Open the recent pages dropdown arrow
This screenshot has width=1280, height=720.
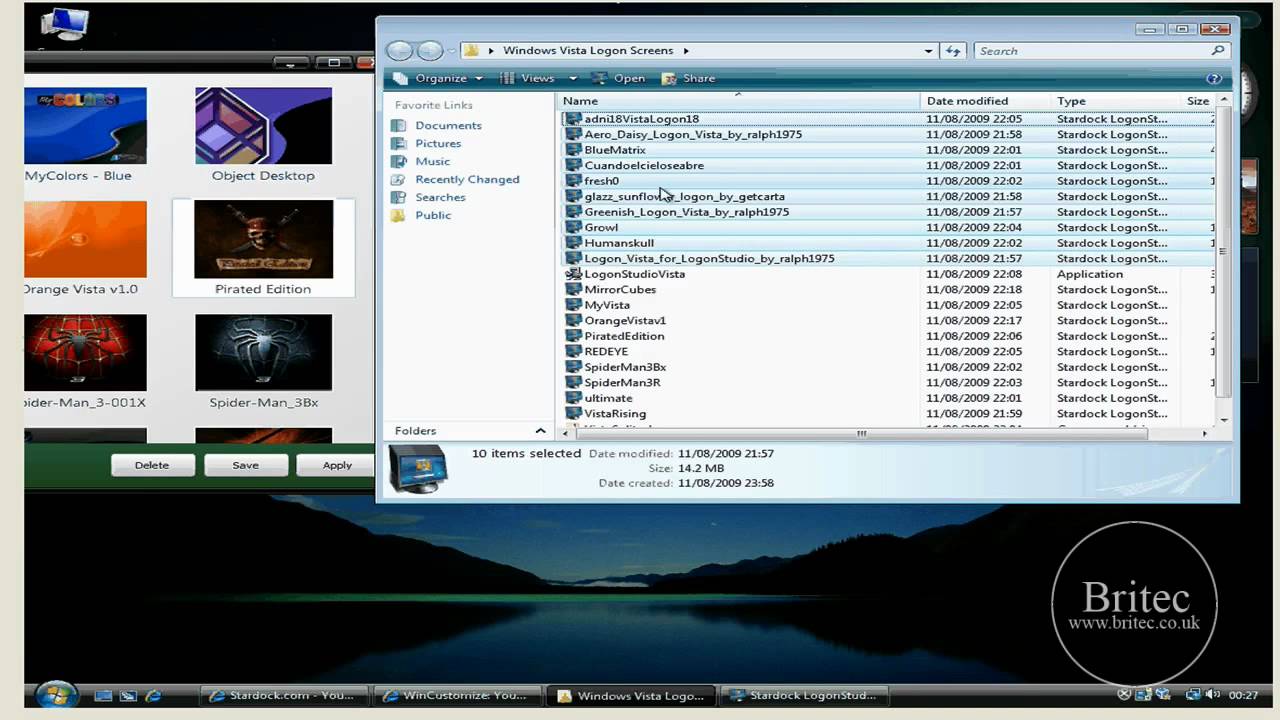pyautogui.click(x=452, y=51)
